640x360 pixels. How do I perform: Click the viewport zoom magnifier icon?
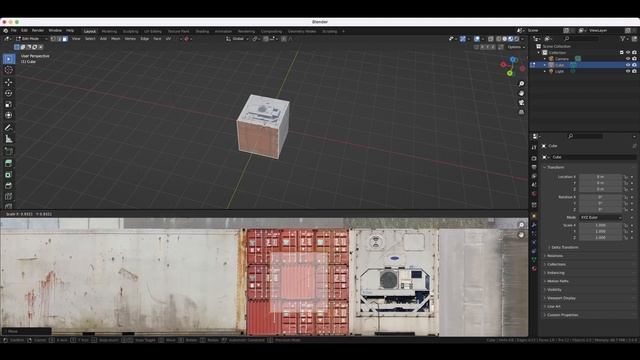pyautogui.click(x=521, y=84)
